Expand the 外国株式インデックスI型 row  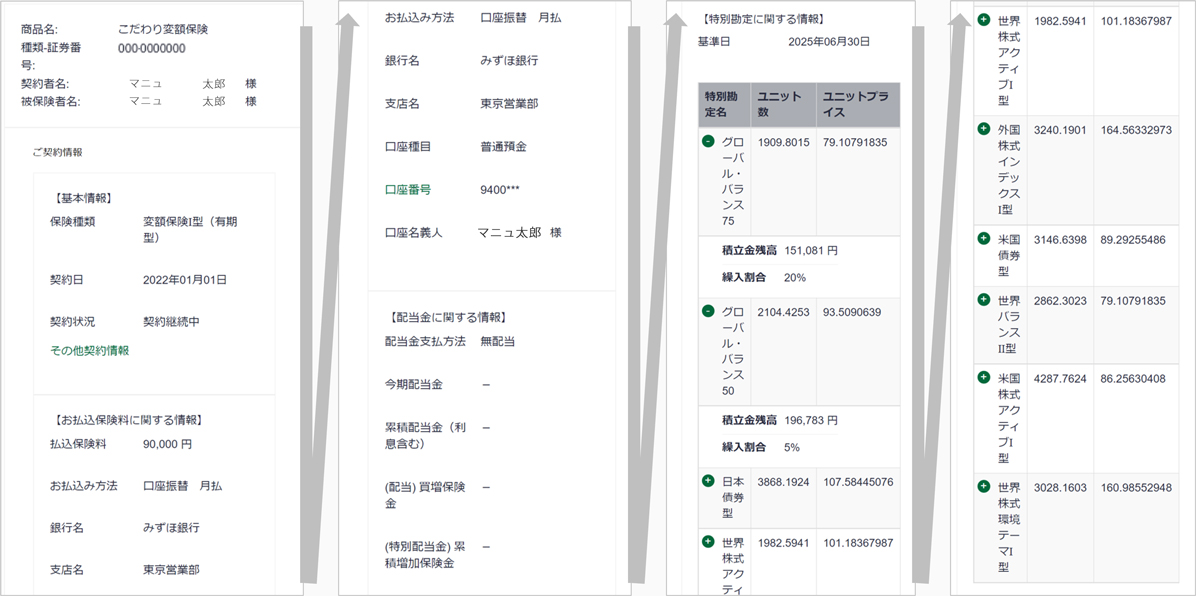[x=984, y=128]
